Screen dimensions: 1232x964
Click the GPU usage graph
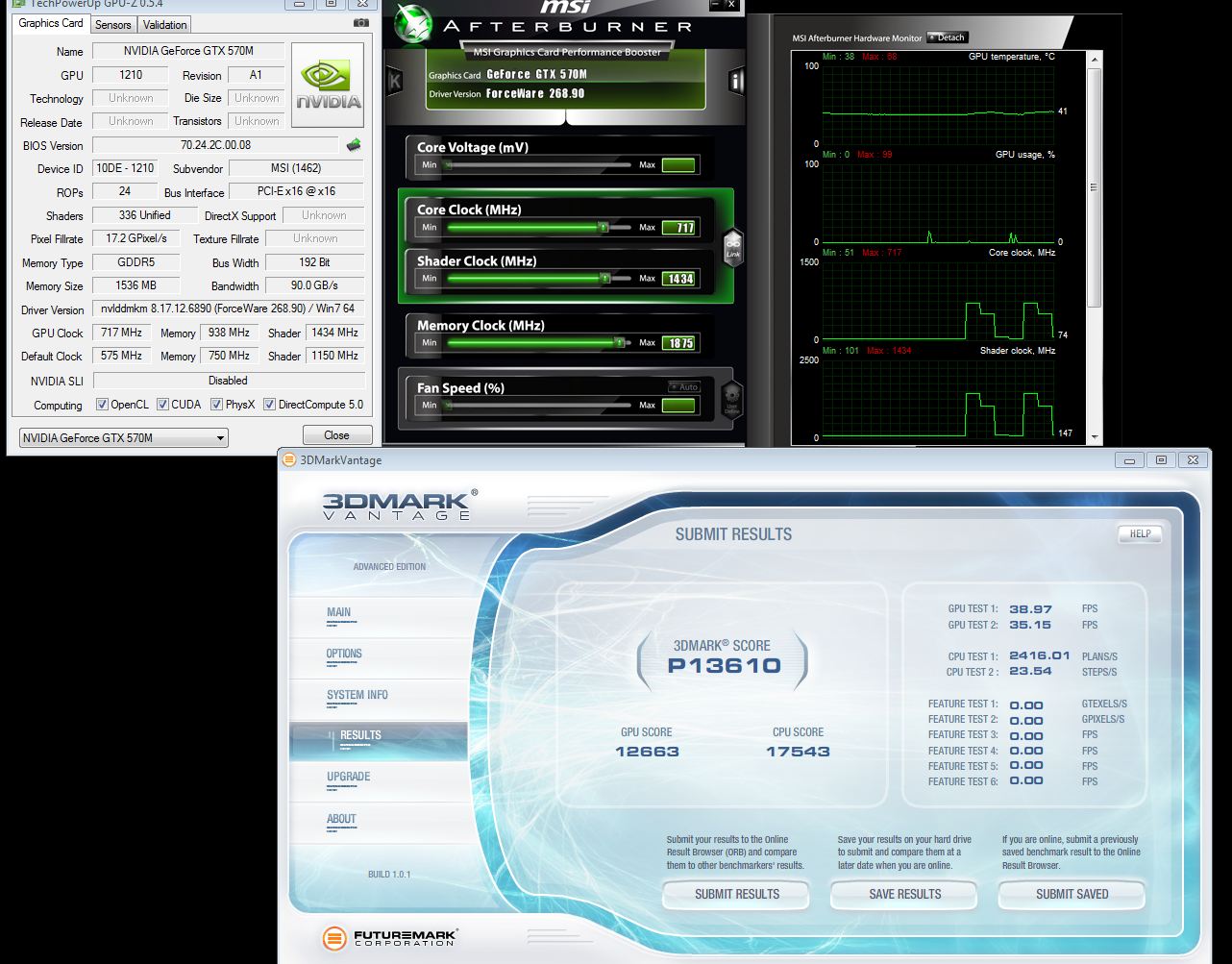coord(938,202)
